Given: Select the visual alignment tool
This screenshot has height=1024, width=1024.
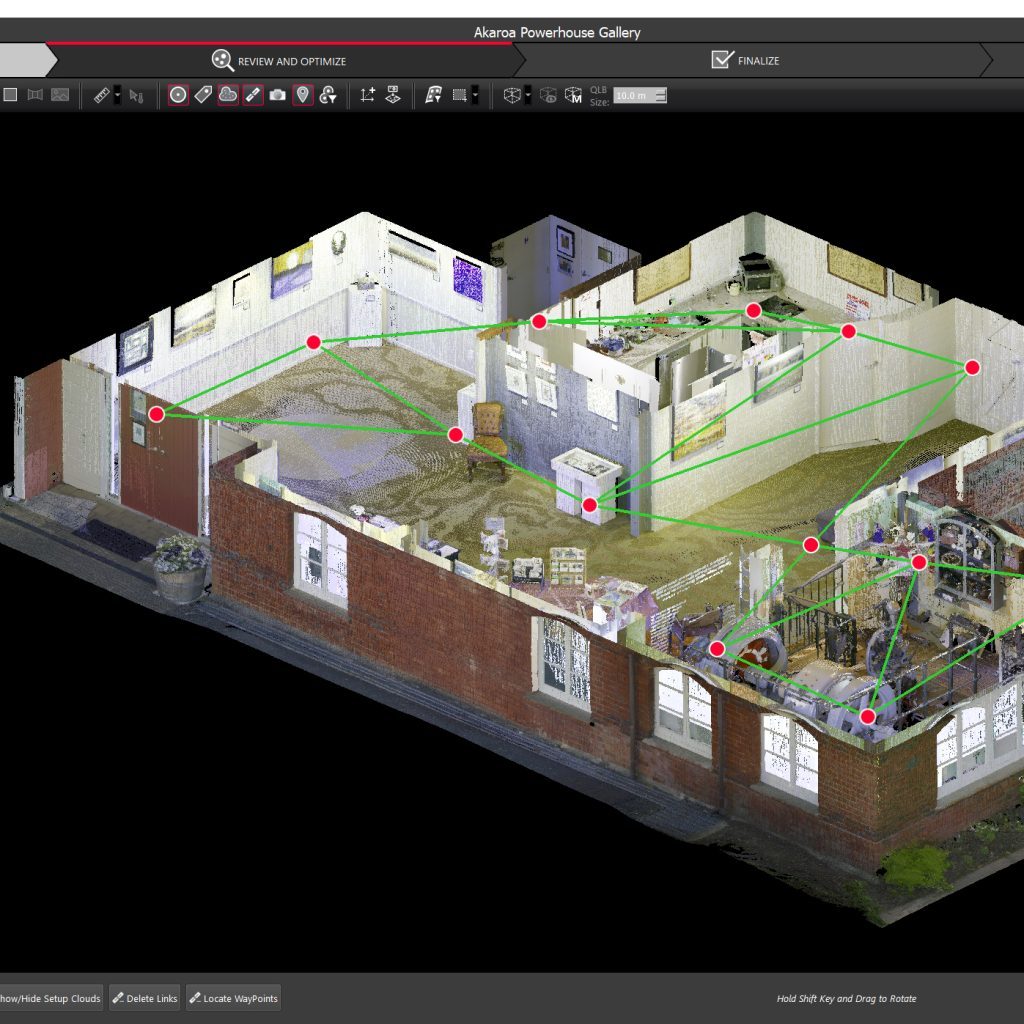Looking at the screenshot, I should [393, 96].
